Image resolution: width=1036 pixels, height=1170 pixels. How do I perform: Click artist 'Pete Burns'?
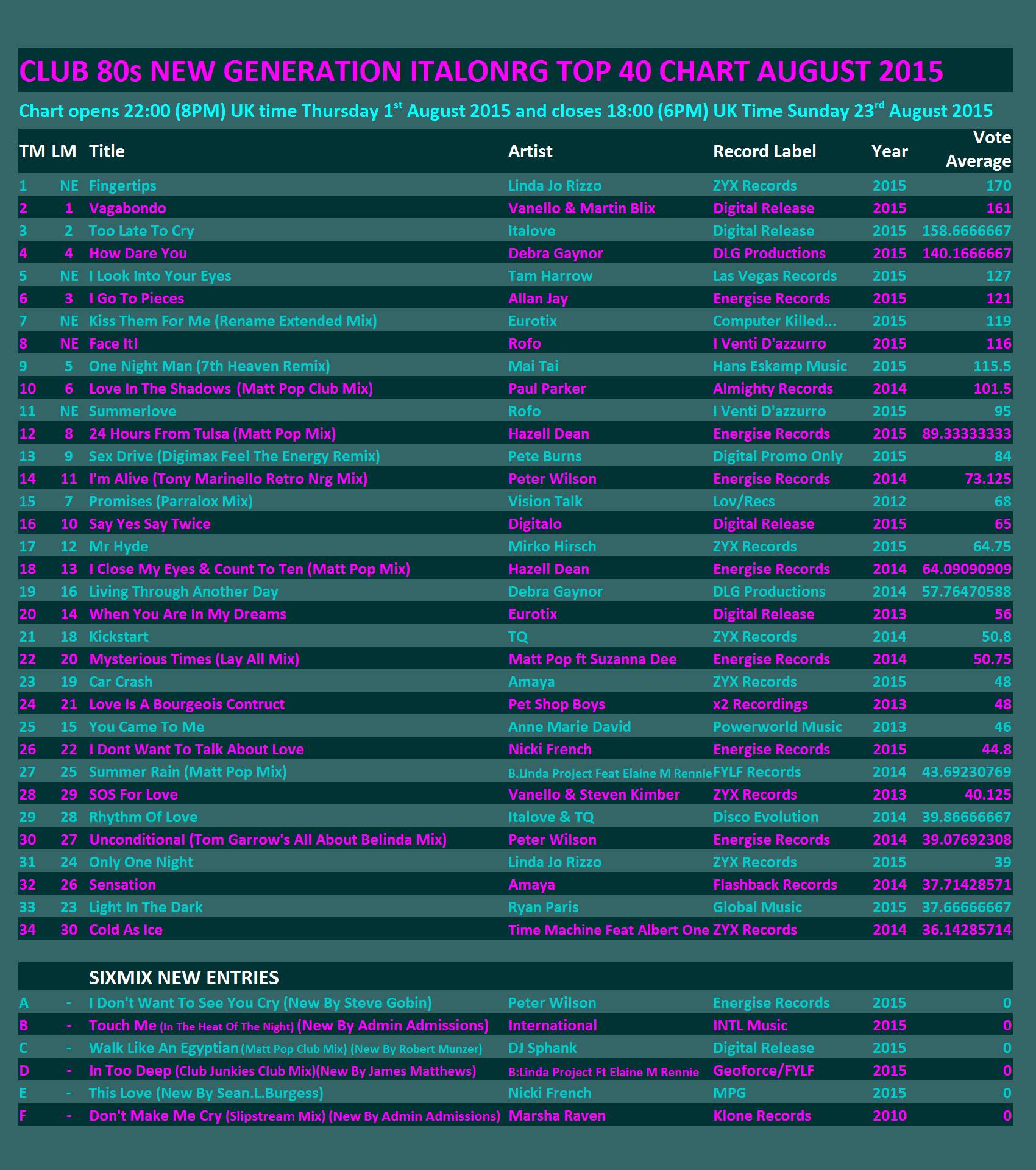(545, 456)
